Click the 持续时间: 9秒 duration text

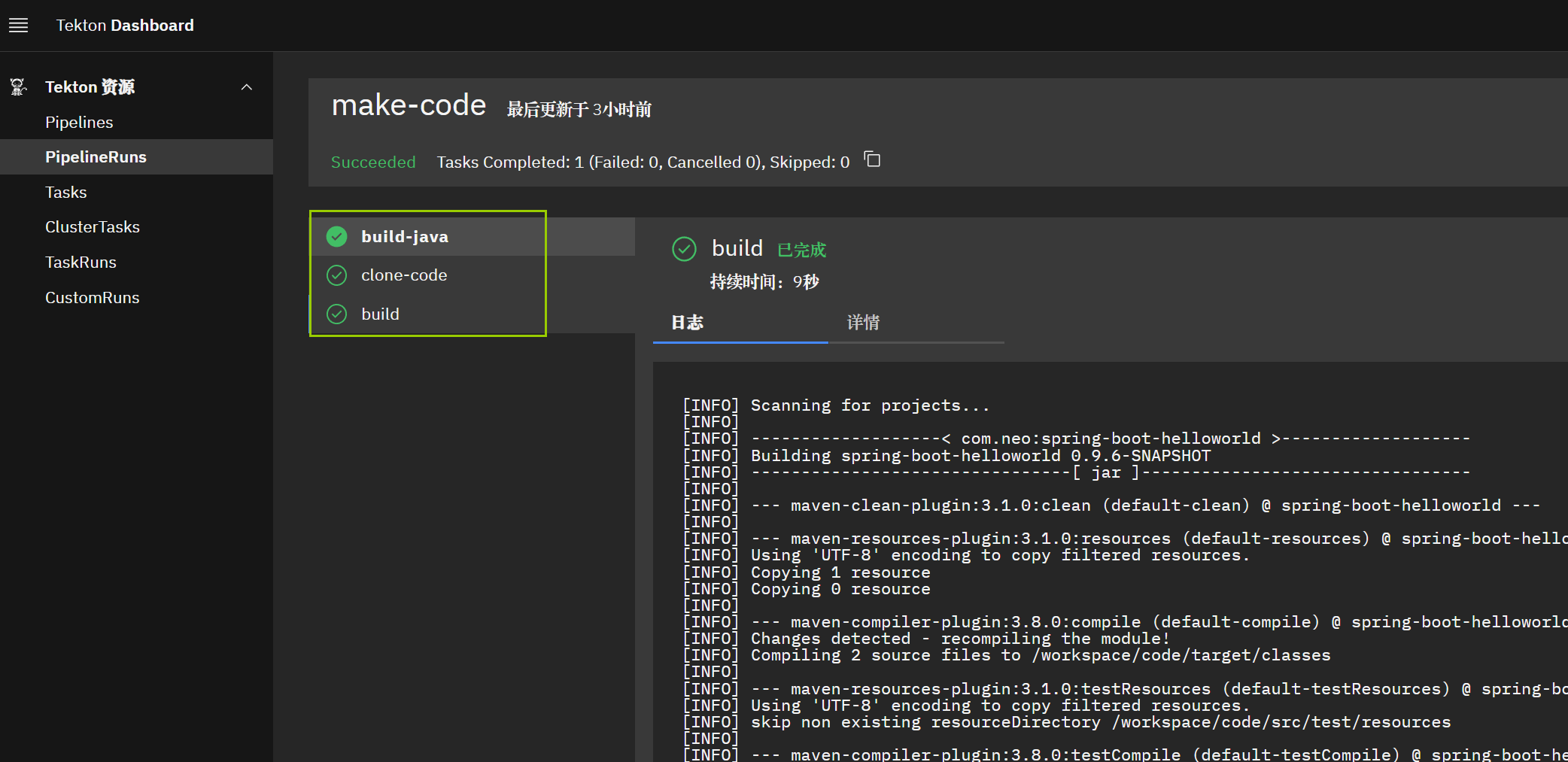click(x=764, y=282)
